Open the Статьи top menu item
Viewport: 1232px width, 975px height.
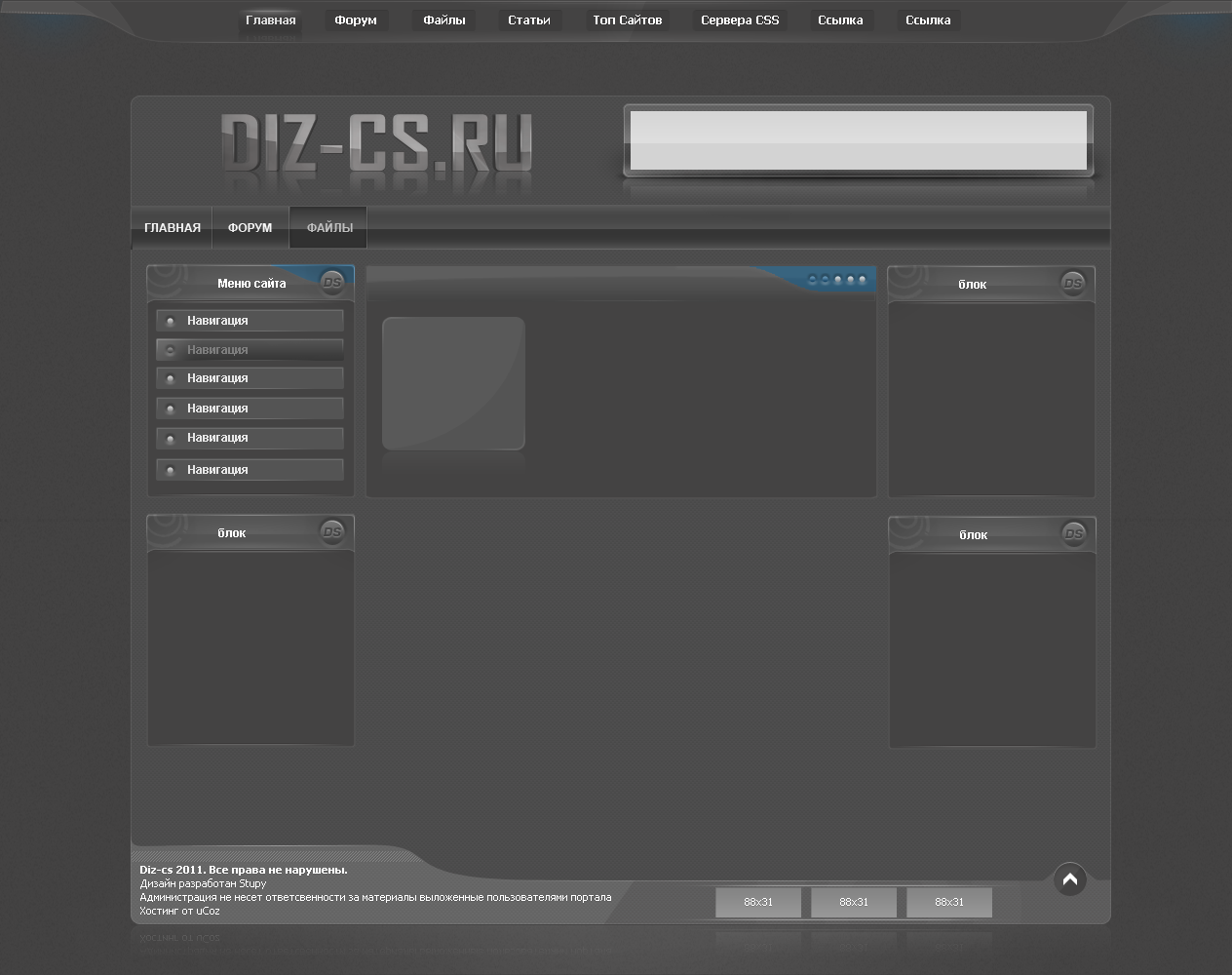[x=529, y=20]
